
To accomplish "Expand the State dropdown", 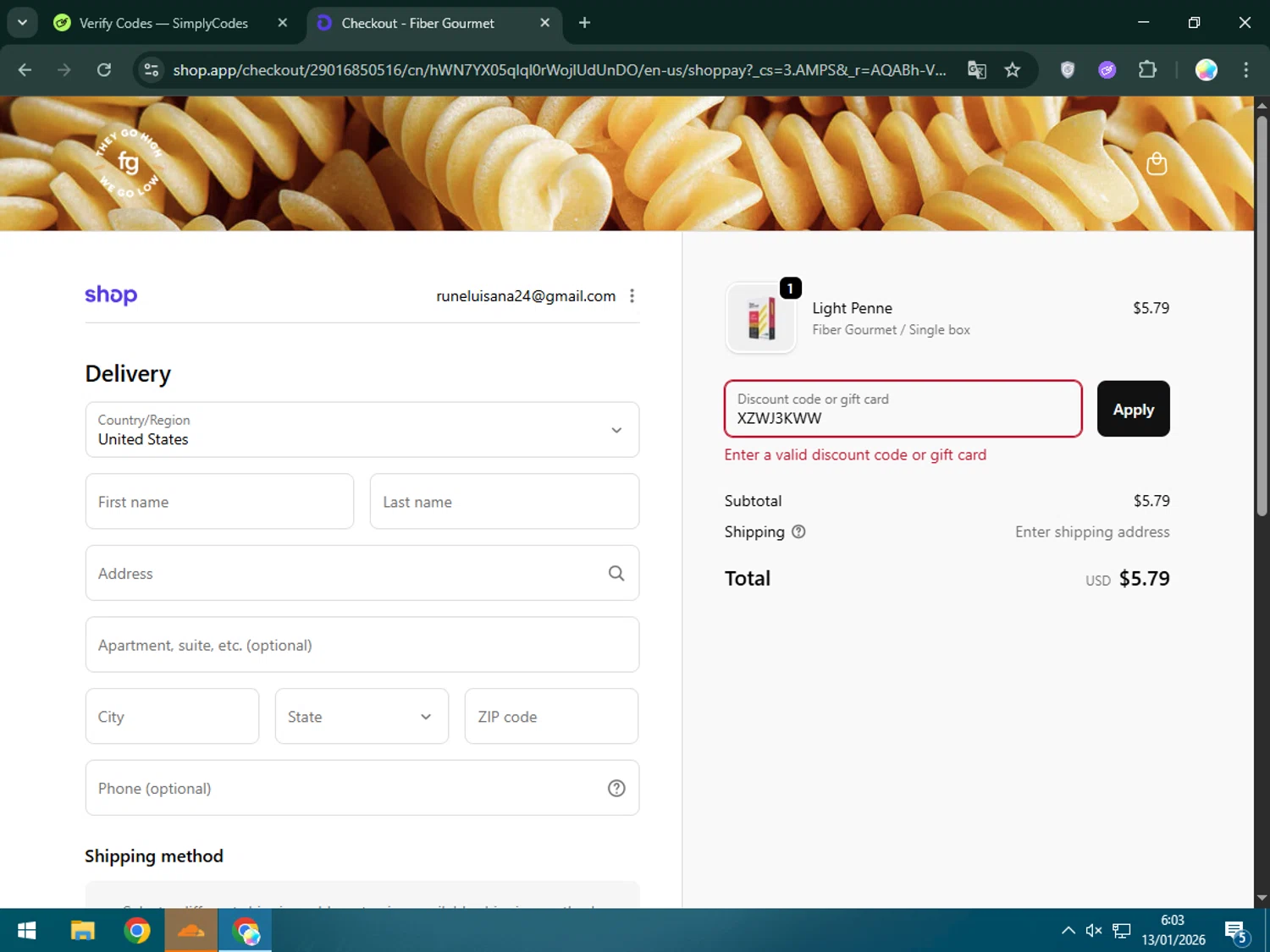I will pos(362,717).
